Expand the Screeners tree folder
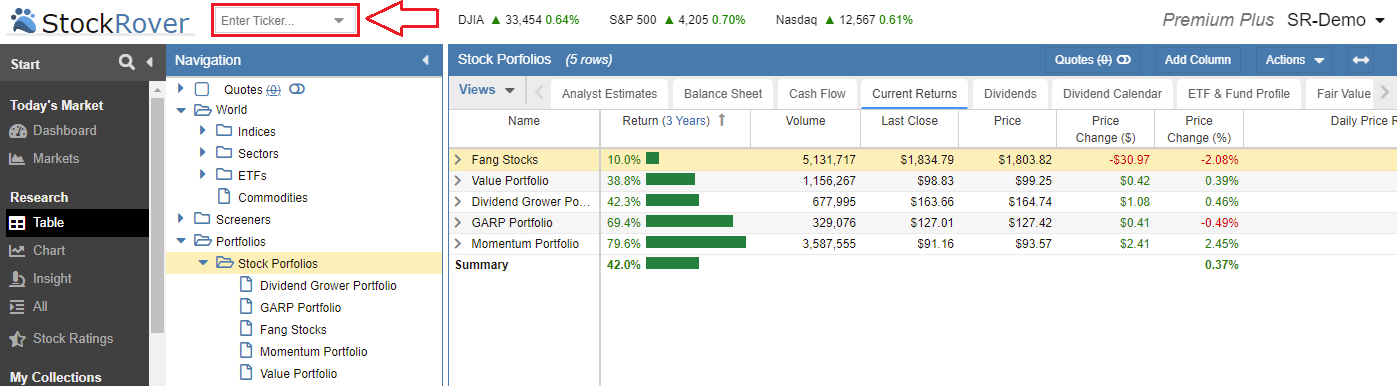This screenshot has height=386, width=1397. pyautogui.click(x=181, y=219)
